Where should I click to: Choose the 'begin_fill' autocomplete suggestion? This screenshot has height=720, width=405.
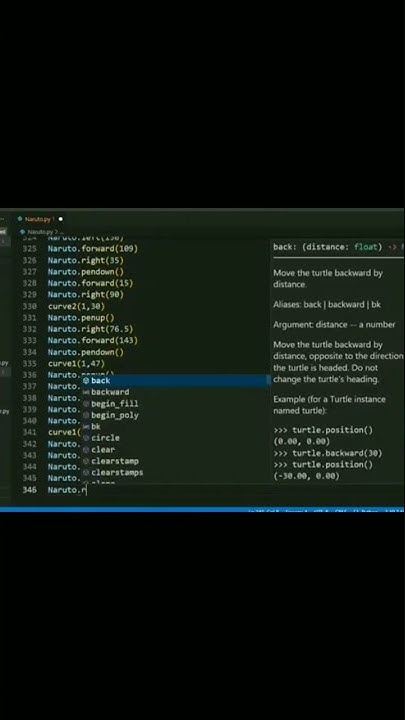pos(175,404)
